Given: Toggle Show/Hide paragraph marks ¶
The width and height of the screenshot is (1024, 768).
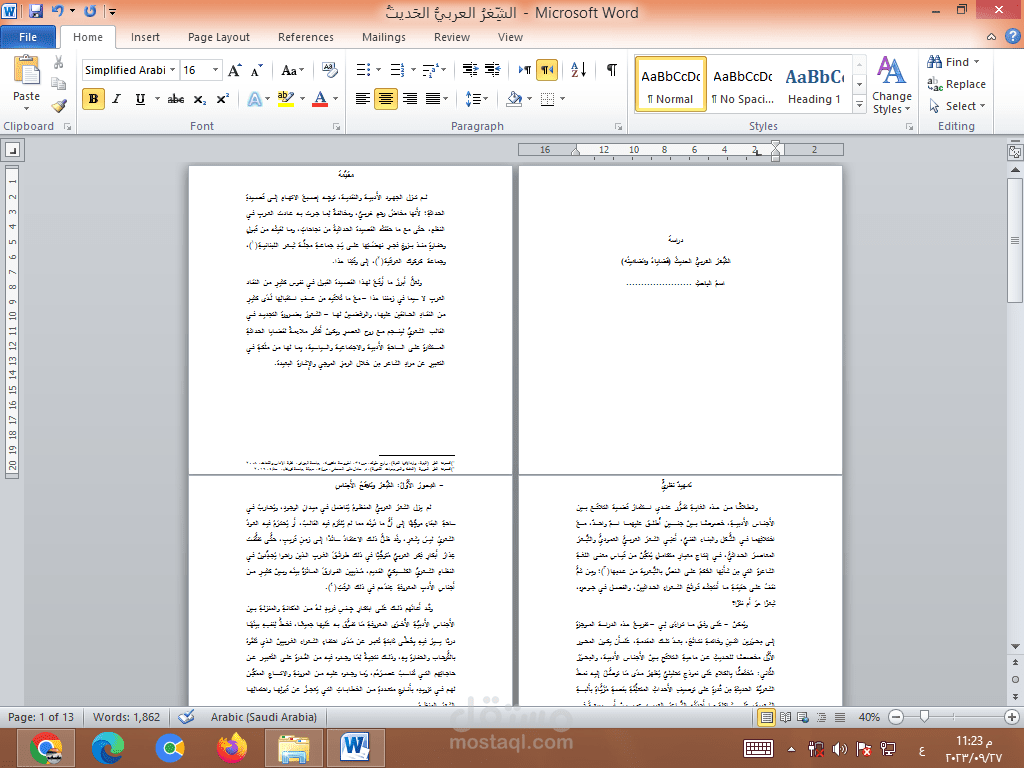Looking at the screenshot, I should point(612,69).
